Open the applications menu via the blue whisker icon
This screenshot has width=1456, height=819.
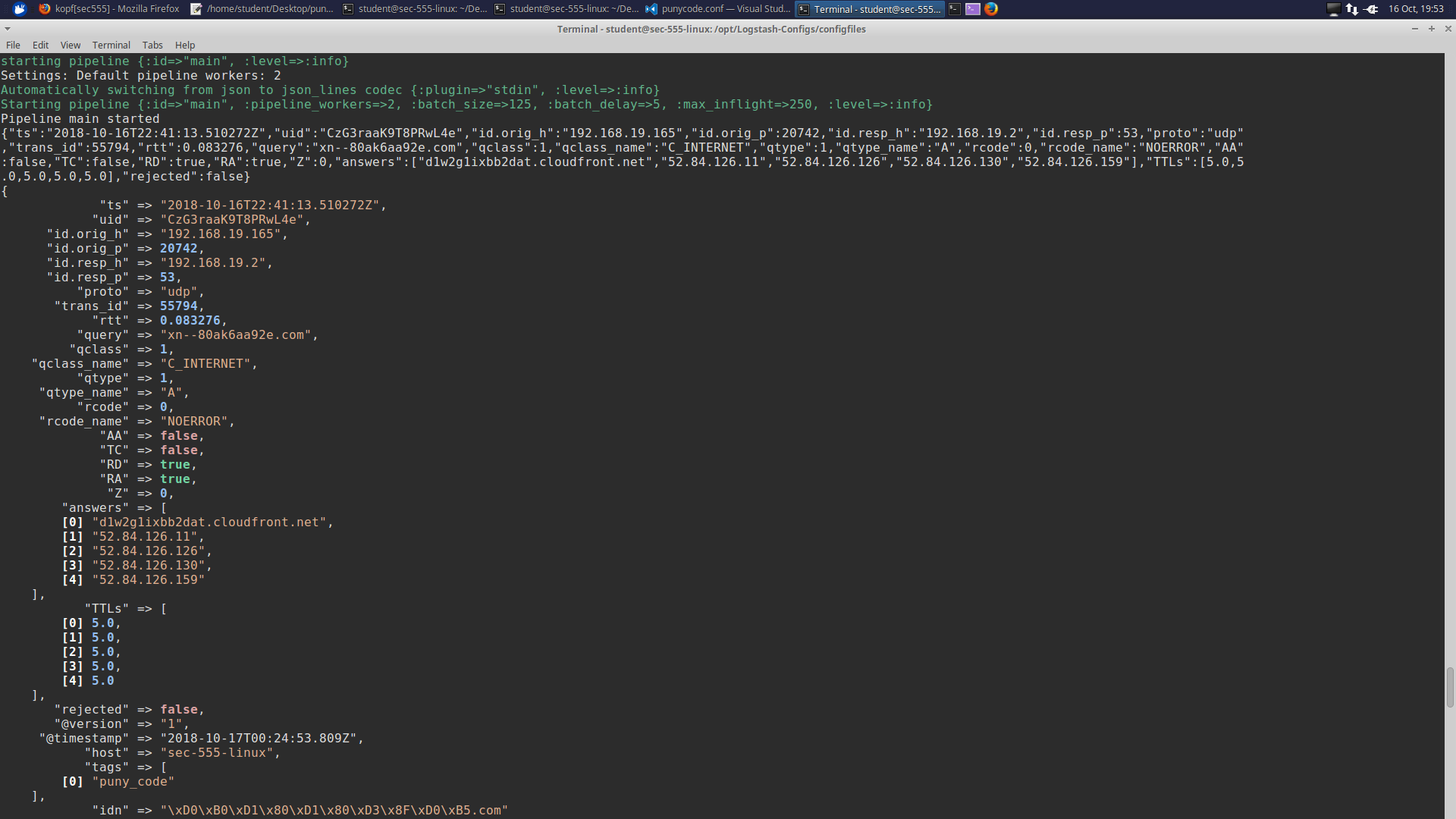[18, 9]
